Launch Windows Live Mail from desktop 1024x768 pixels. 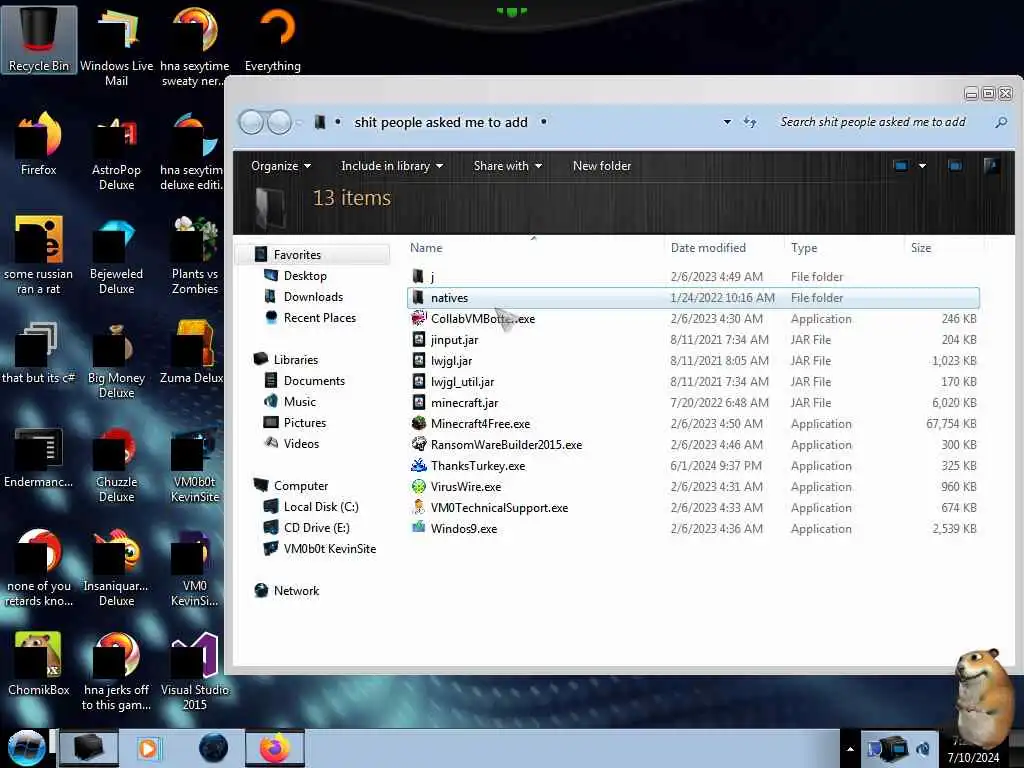click(x=116, y=46)
